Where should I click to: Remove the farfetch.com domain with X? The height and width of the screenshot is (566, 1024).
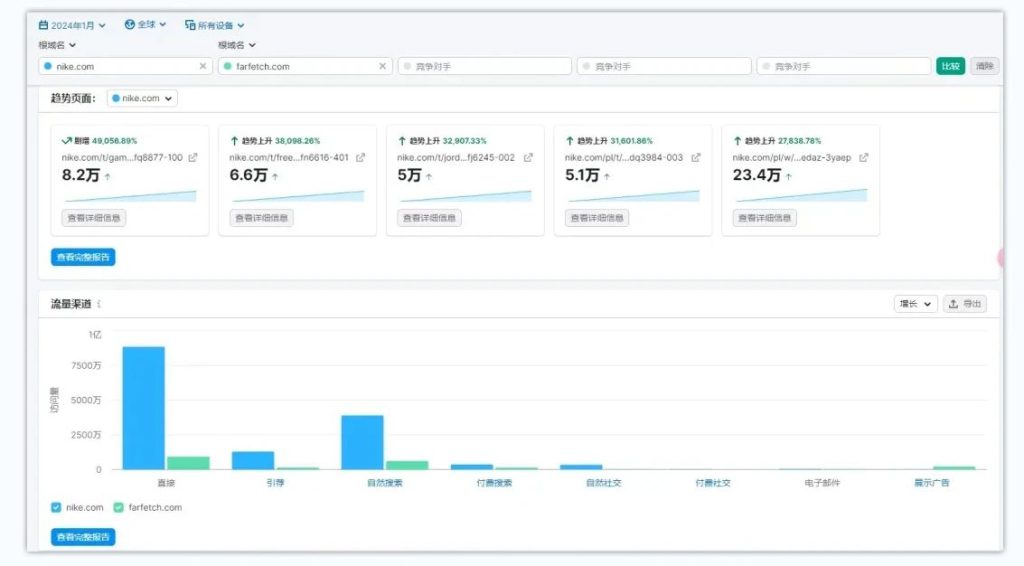coord(383,66)
